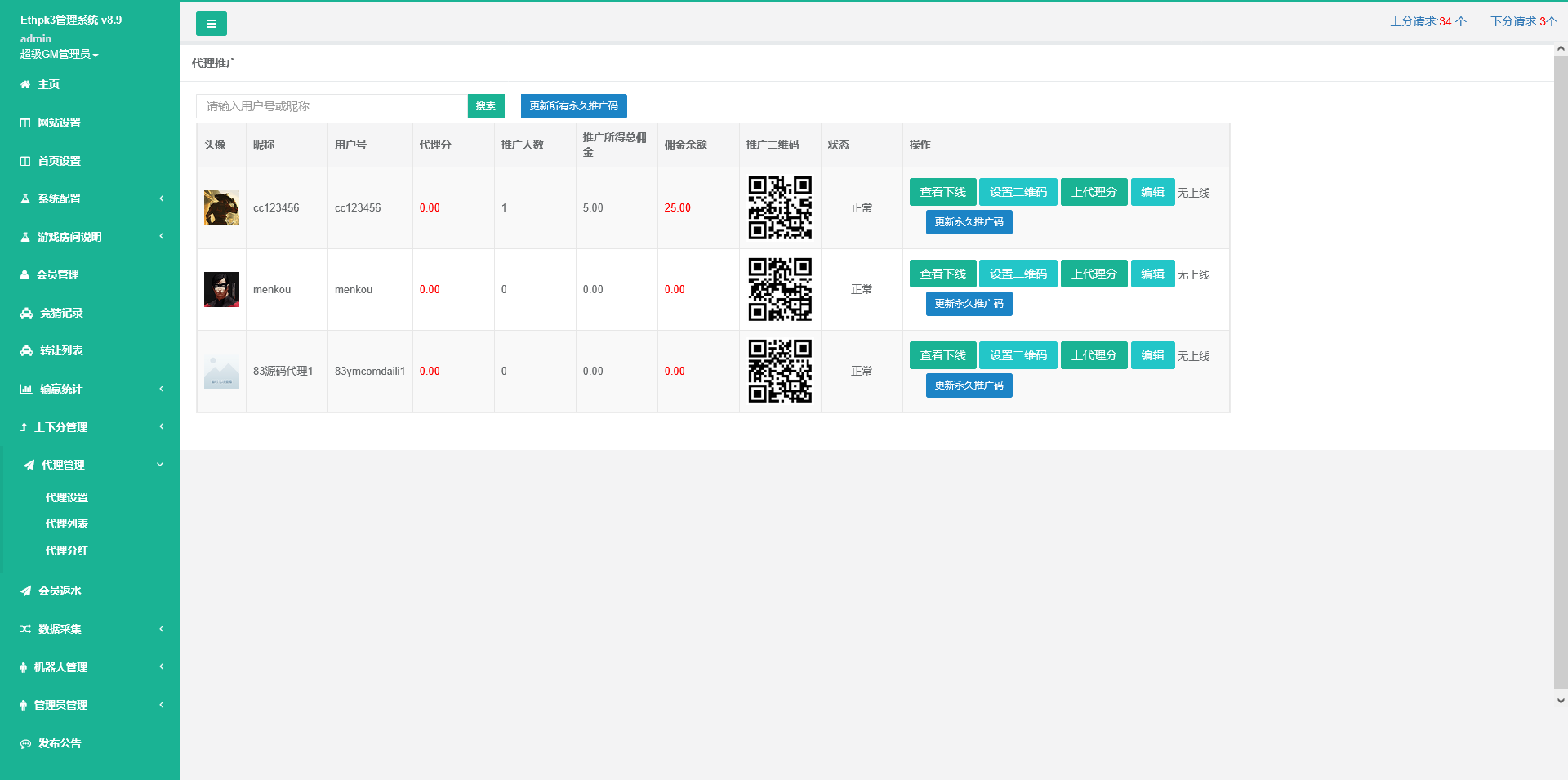Open the QR code for cc123456
Viewport: 1568px width, 780px height.
(x=780, y=207)
